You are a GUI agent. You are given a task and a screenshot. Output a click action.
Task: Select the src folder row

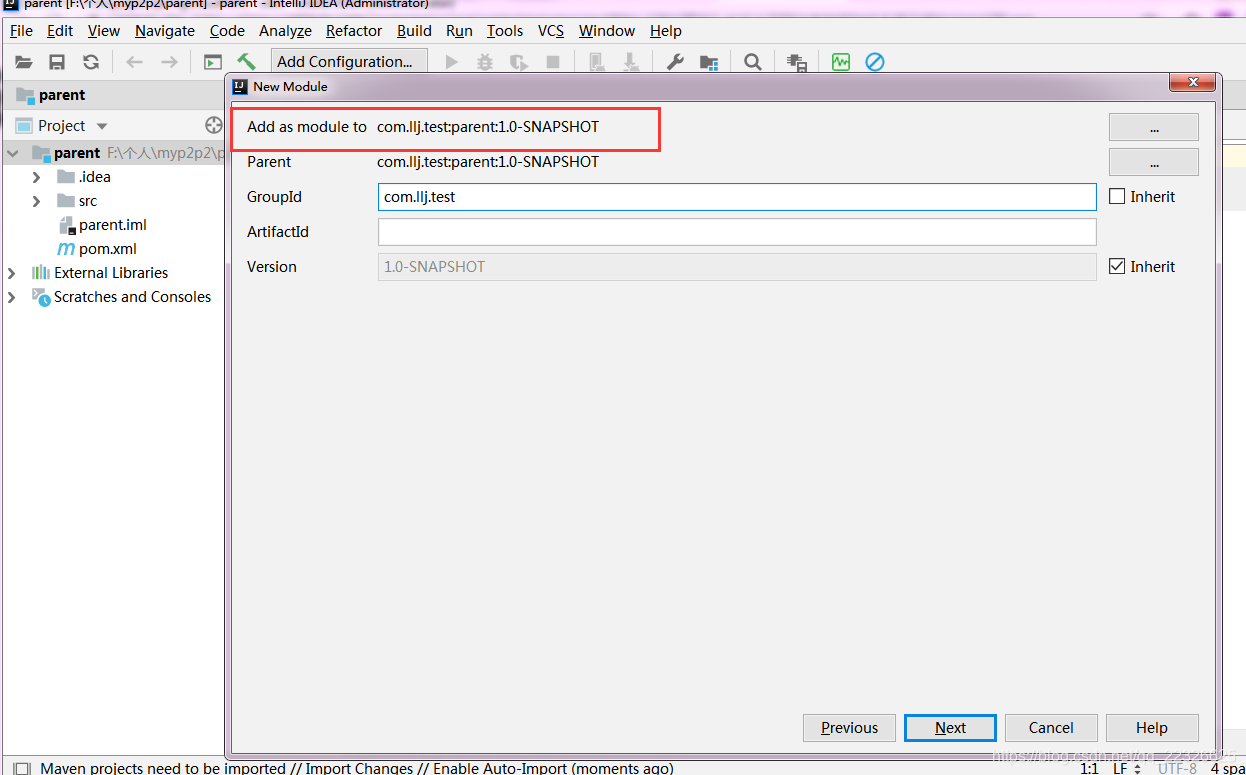coord(112,201)
